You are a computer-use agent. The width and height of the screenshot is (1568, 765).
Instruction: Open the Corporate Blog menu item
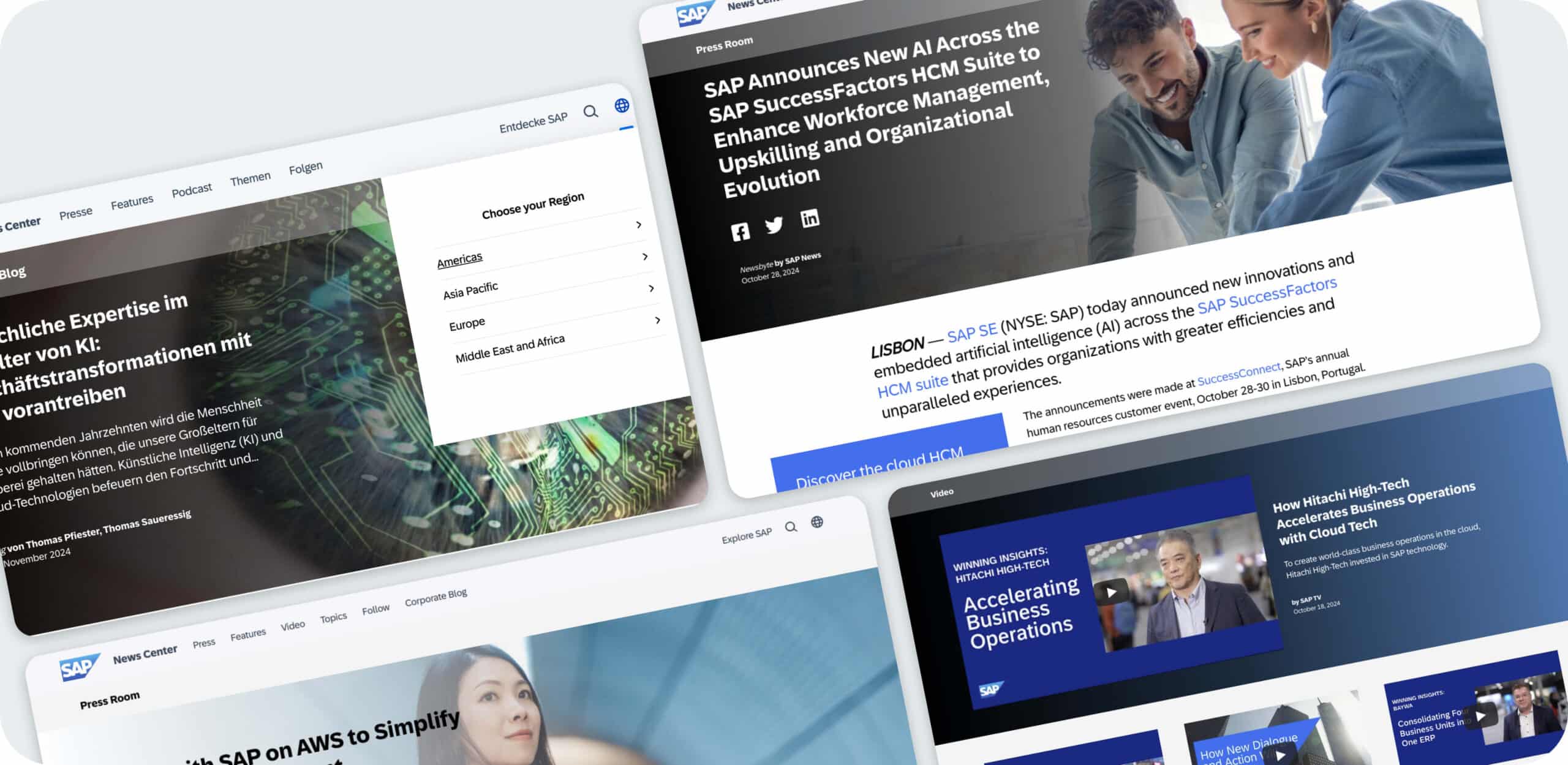pos(436,598)
